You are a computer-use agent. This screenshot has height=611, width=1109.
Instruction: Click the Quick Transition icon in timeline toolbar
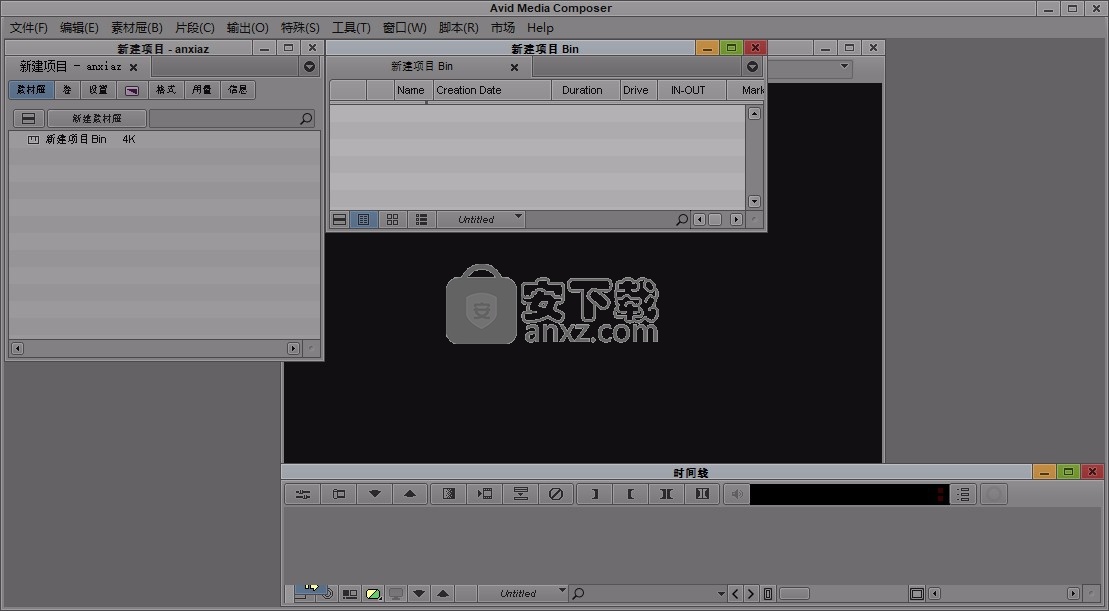click(449, 494)
